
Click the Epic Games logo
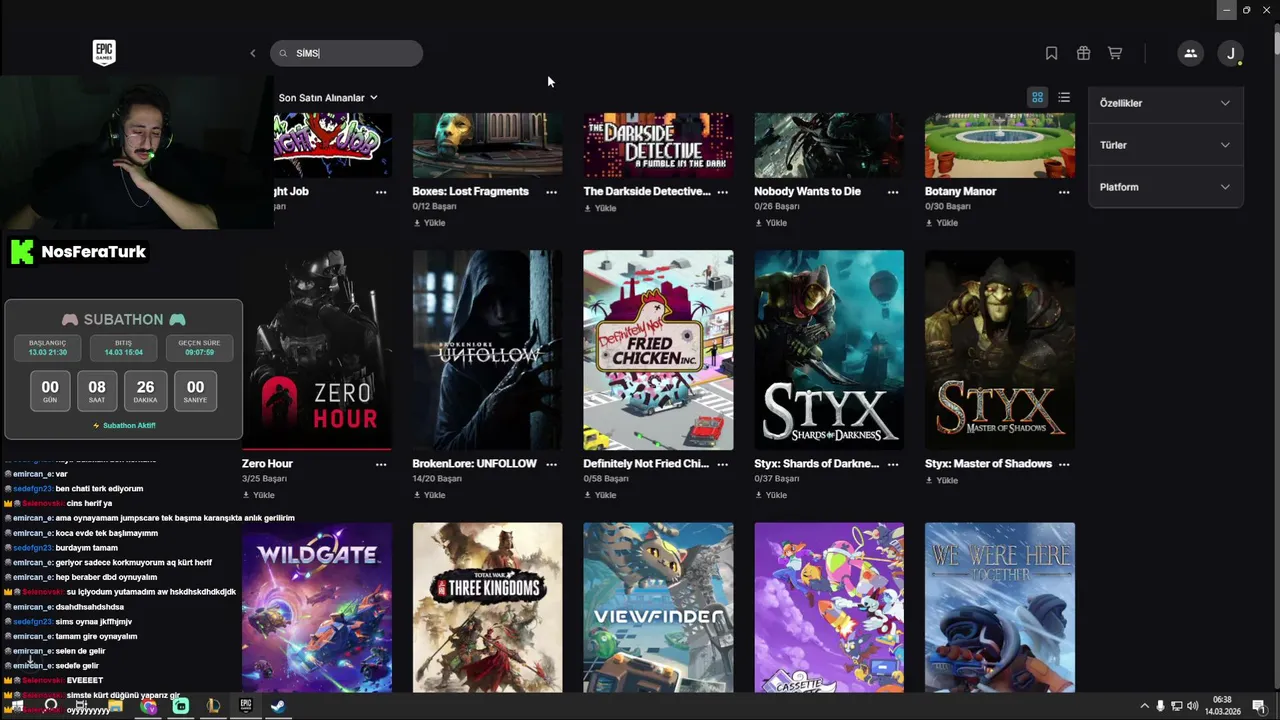point(104,53)
